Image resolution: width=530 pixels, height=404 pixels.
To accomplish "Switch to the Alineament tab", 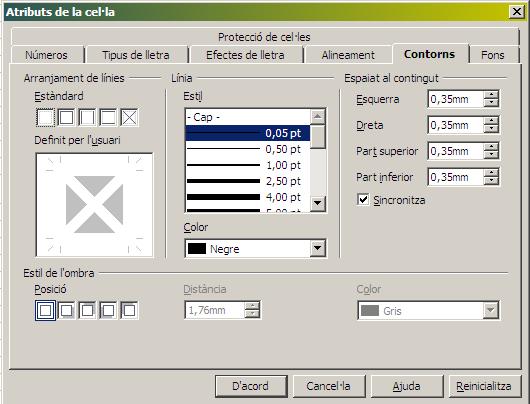I will coord(348,55).
